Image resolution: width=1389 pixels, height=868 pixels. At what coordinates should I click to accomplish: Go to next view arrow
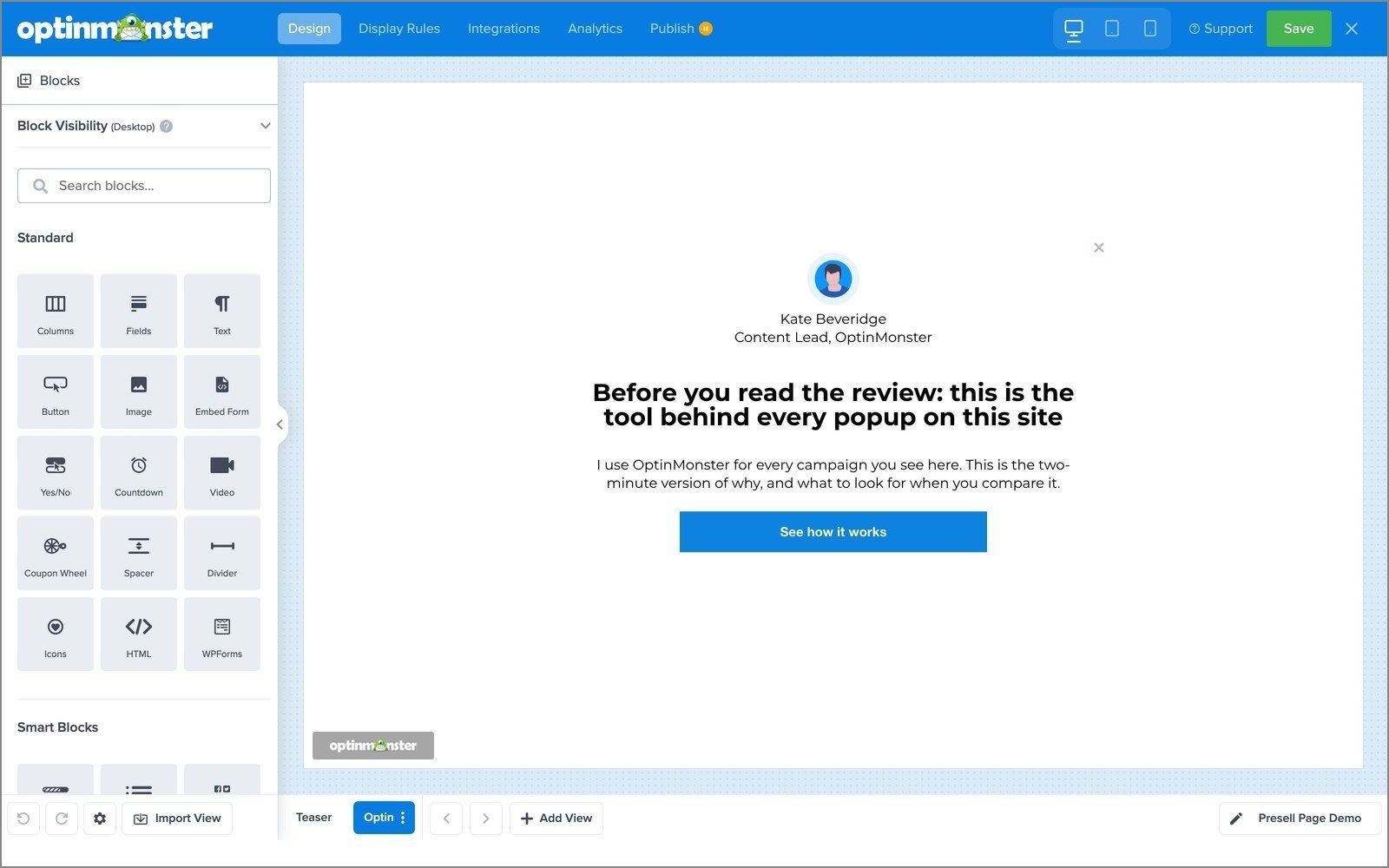point(486,818)
